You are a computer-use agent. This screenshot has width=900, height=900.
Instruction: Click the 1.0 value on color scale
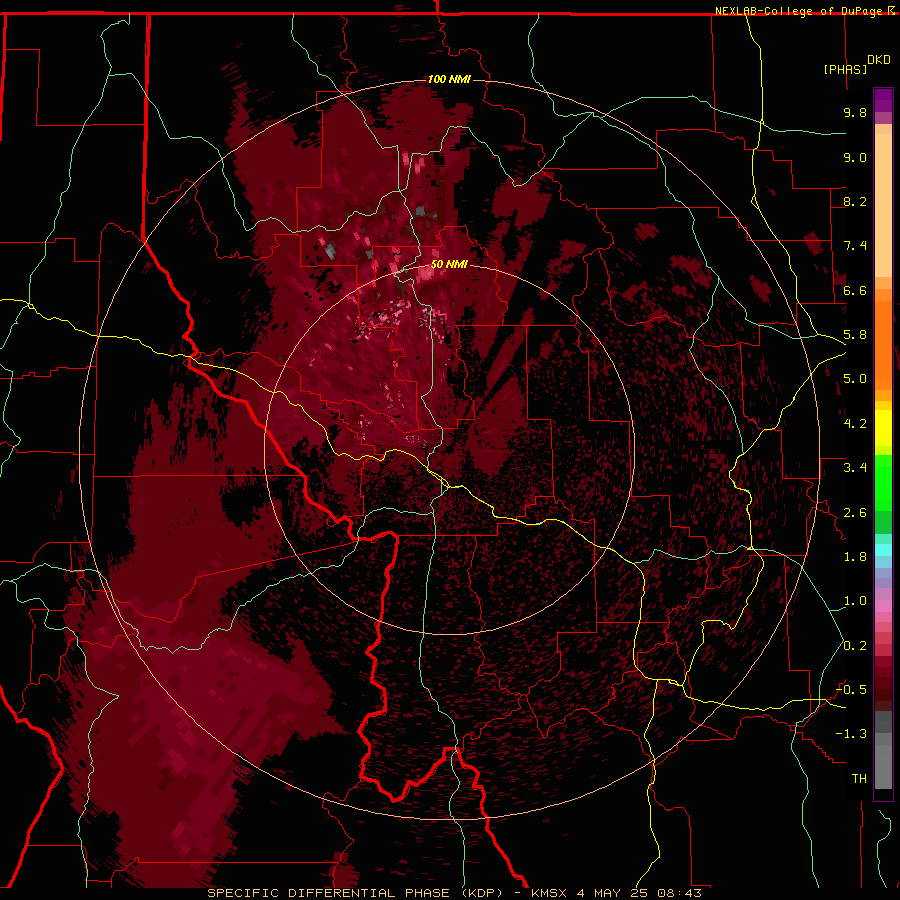pyautogui.click(x=855, y=601)
